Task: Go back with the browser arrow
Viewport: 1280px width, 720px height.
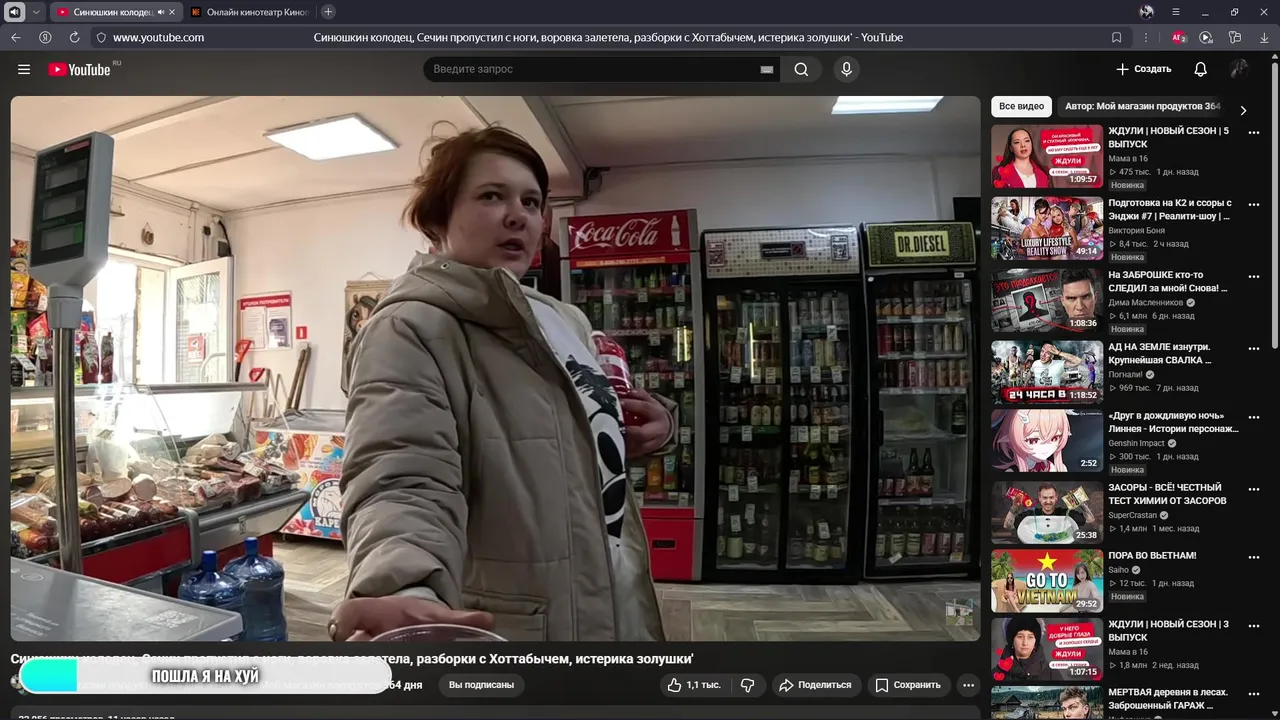Action: click(16, 37)
